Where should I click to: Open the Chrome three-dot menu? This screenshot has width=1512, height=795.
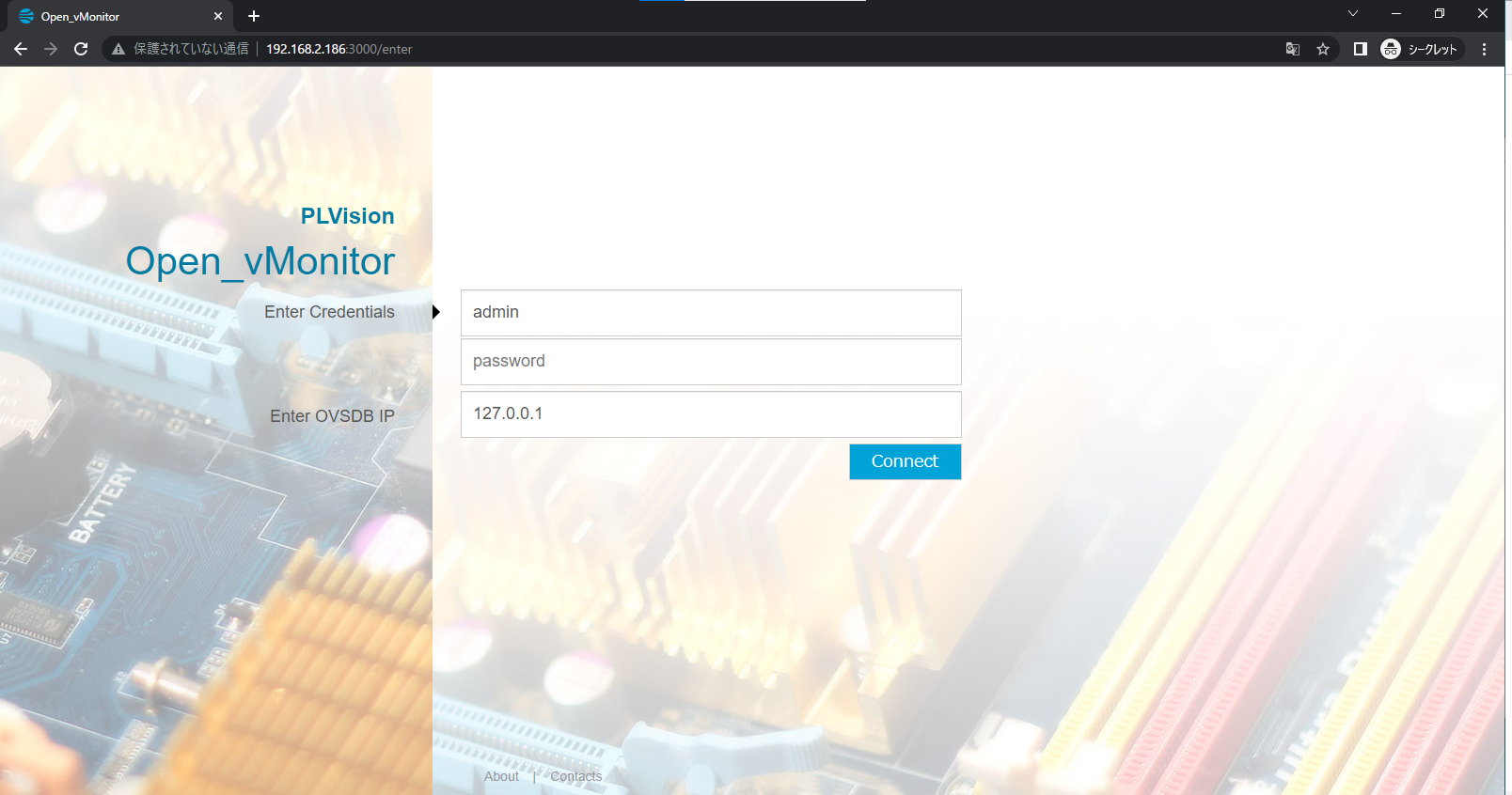[x=1485, y=49]
